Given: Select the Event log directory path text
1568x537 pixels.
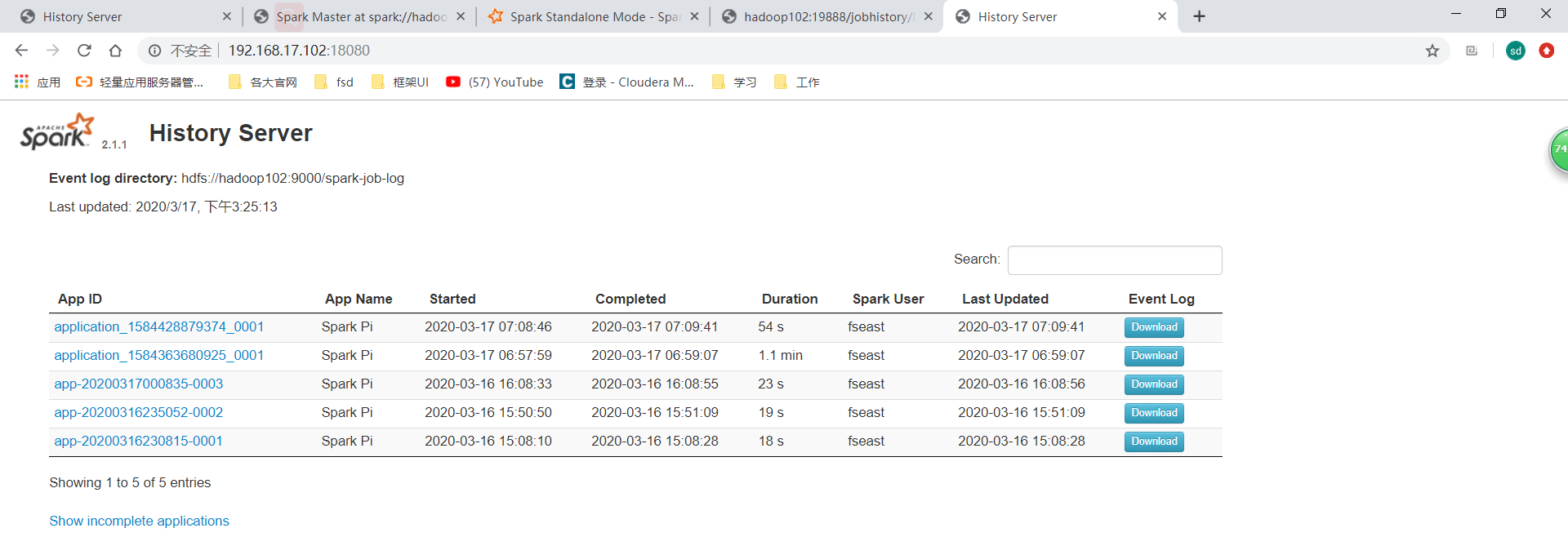Looking at the screenshot, I should pos(292,178).
